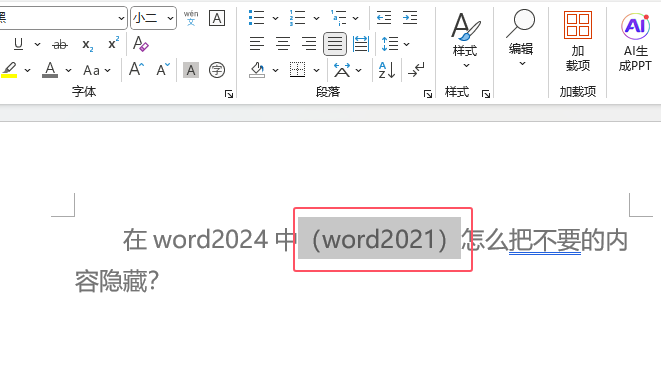
Task: Click the word 隐藏 in document
Action: click(x=123, y=281)
